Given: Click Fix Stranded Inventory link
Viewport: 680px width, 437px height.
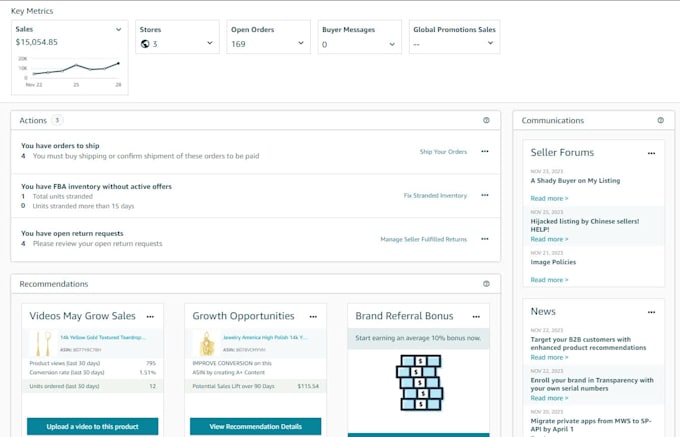Looking at the screenshot, I should 435,196.
